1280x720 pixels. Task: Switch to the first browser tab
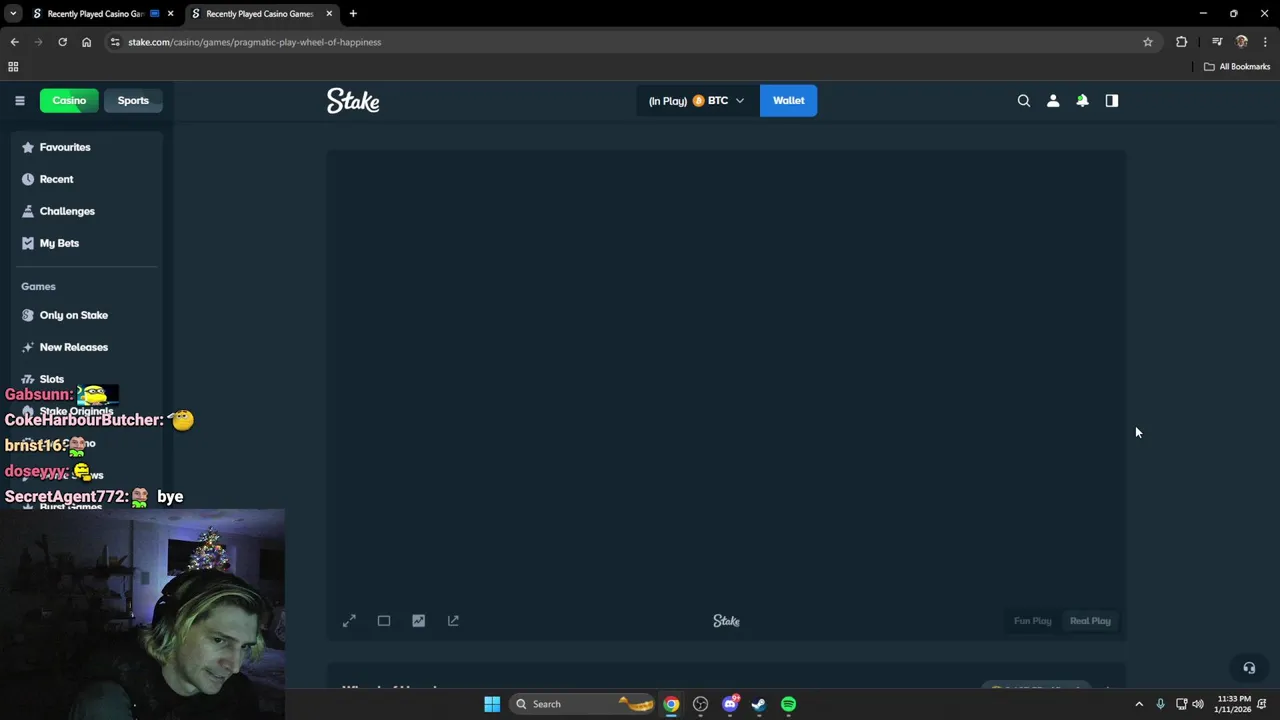click(x=96, y=14)
